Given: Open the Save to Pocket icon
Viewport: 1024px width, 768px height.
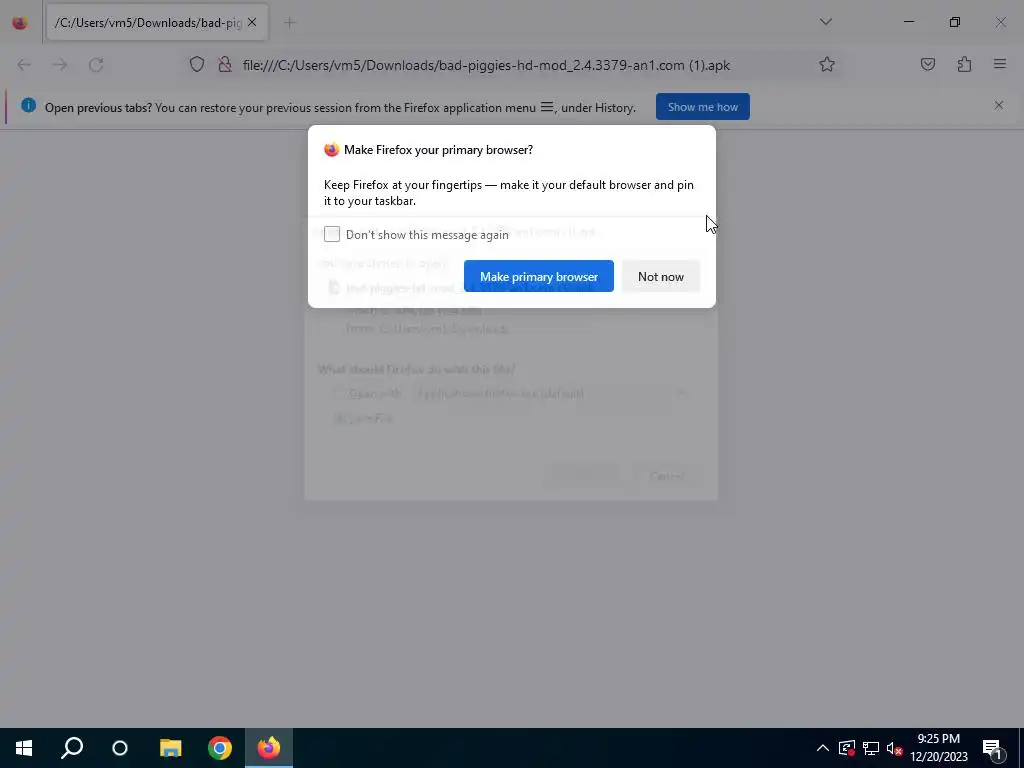Looking at the screenshot, I should tap(927, 65).
